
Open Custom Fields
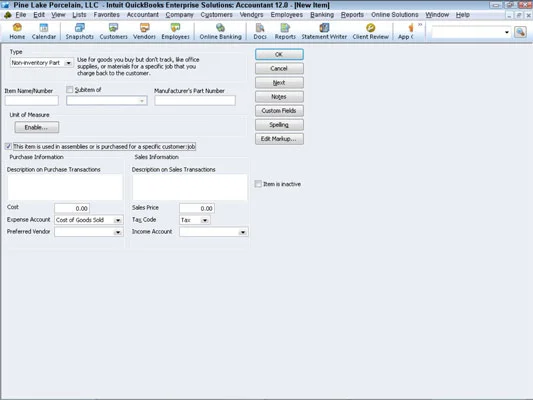point(279,111)
